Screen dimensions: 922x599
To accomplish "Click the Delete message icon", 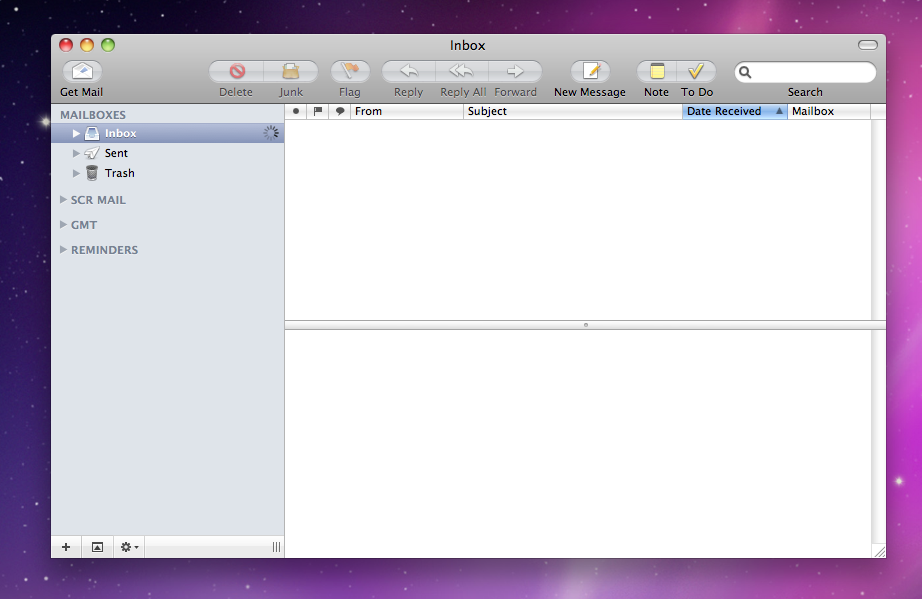I will (237, 72).
